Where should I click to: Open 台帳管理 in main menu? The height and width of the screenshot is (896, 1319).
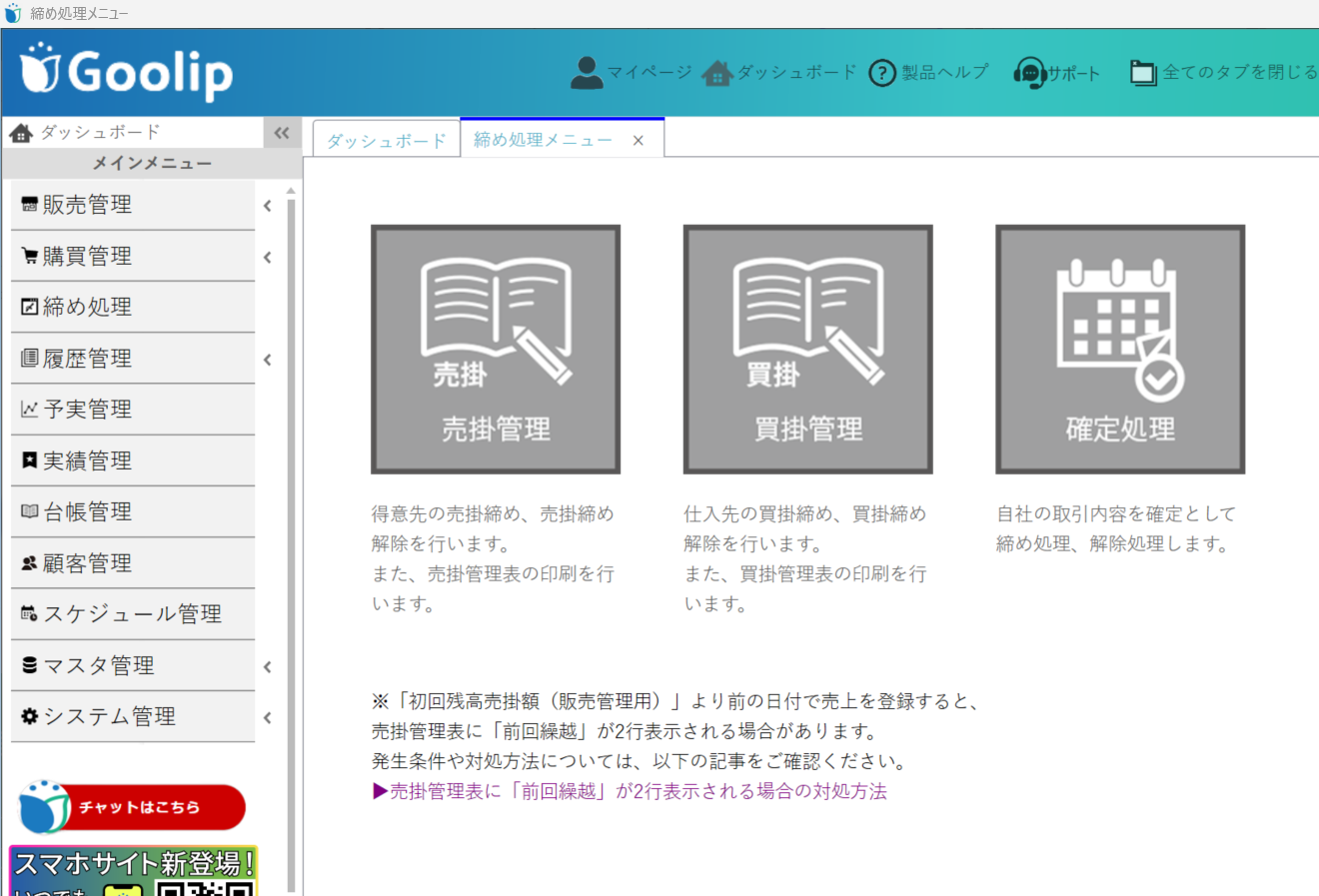tap(133, 511)
